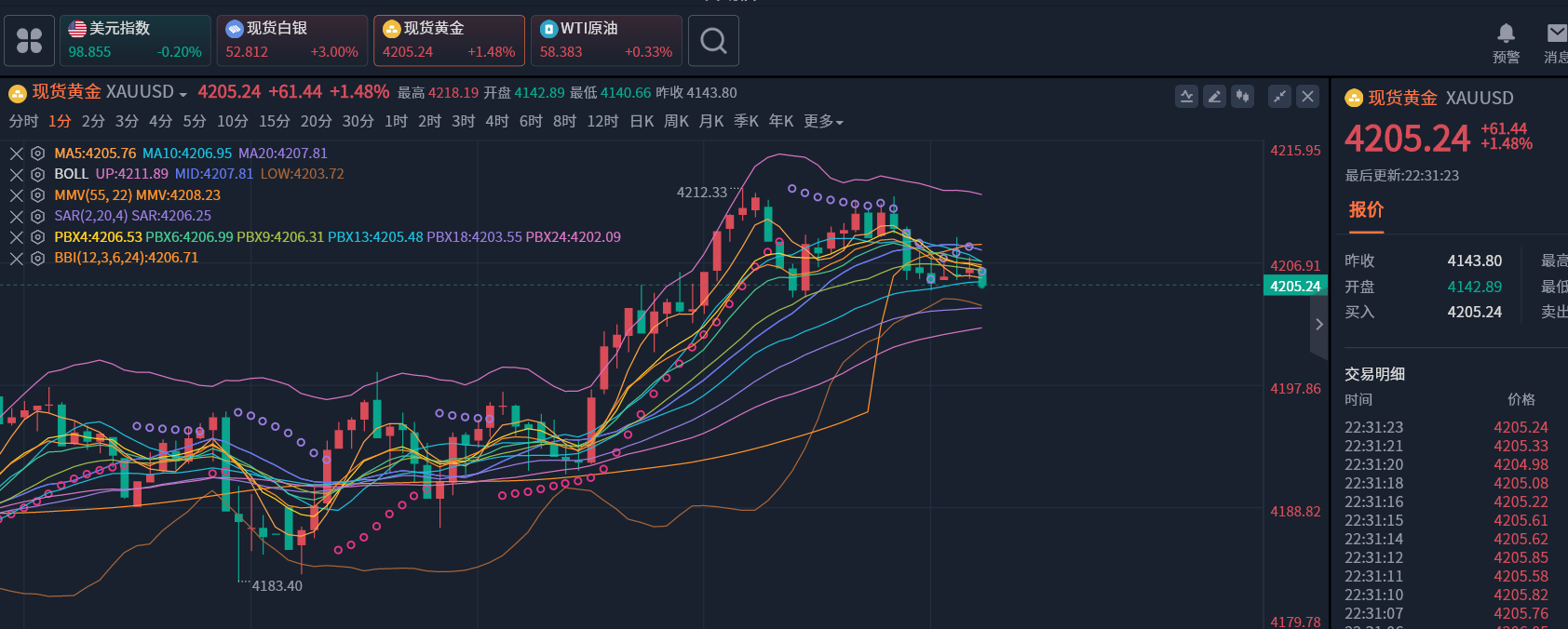Click the magnifier search button

(x=713, y=41)
